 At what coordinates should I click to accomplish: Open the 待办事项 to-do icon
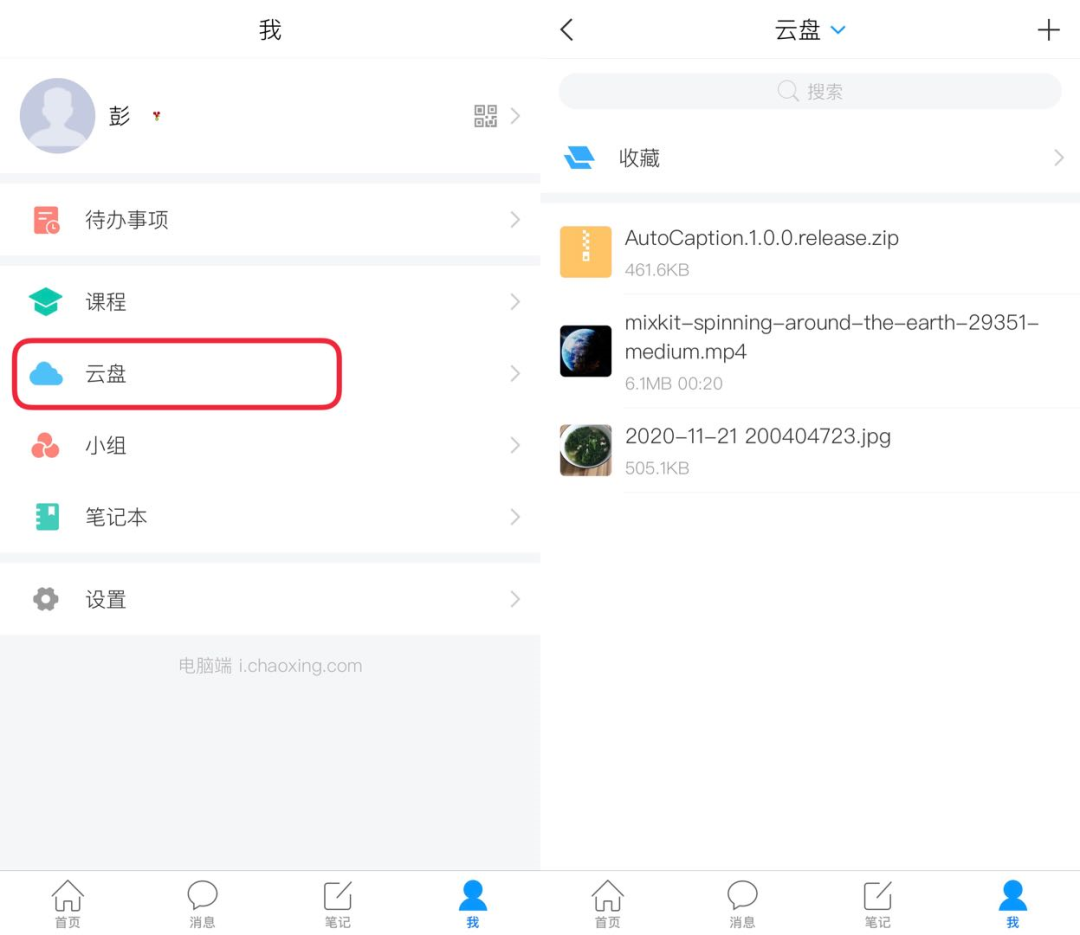[x=46, y=220]
